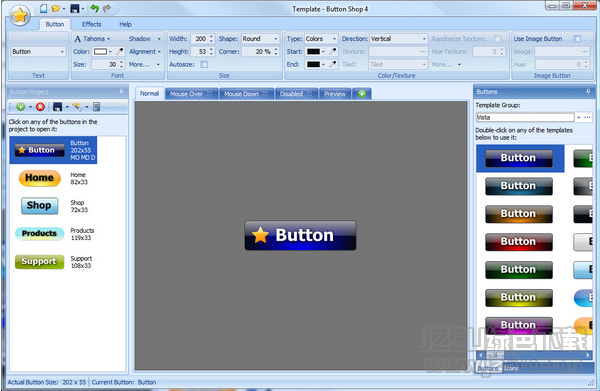Select the red glow Button template
Image resolution: width=600 pixels, height=391 pixels.
[518, 242]
